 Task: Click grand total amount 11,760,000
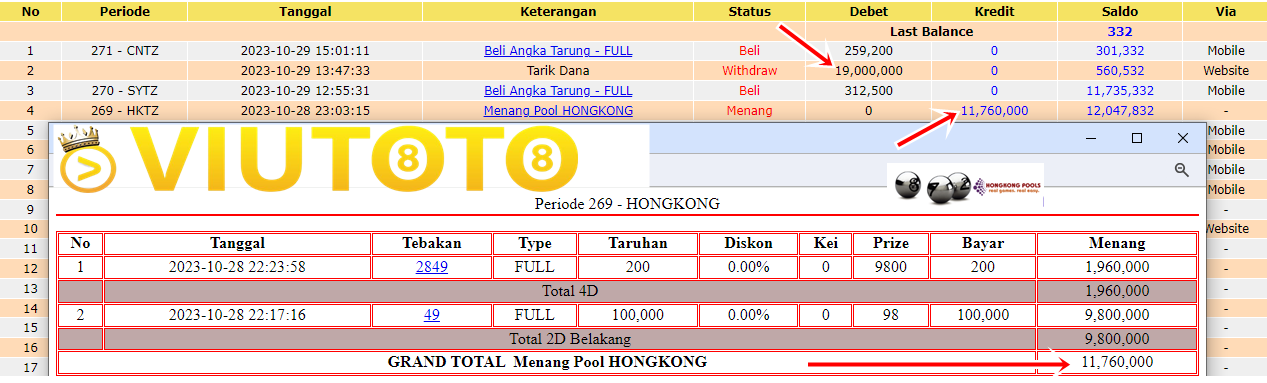tap(1117, 362)
